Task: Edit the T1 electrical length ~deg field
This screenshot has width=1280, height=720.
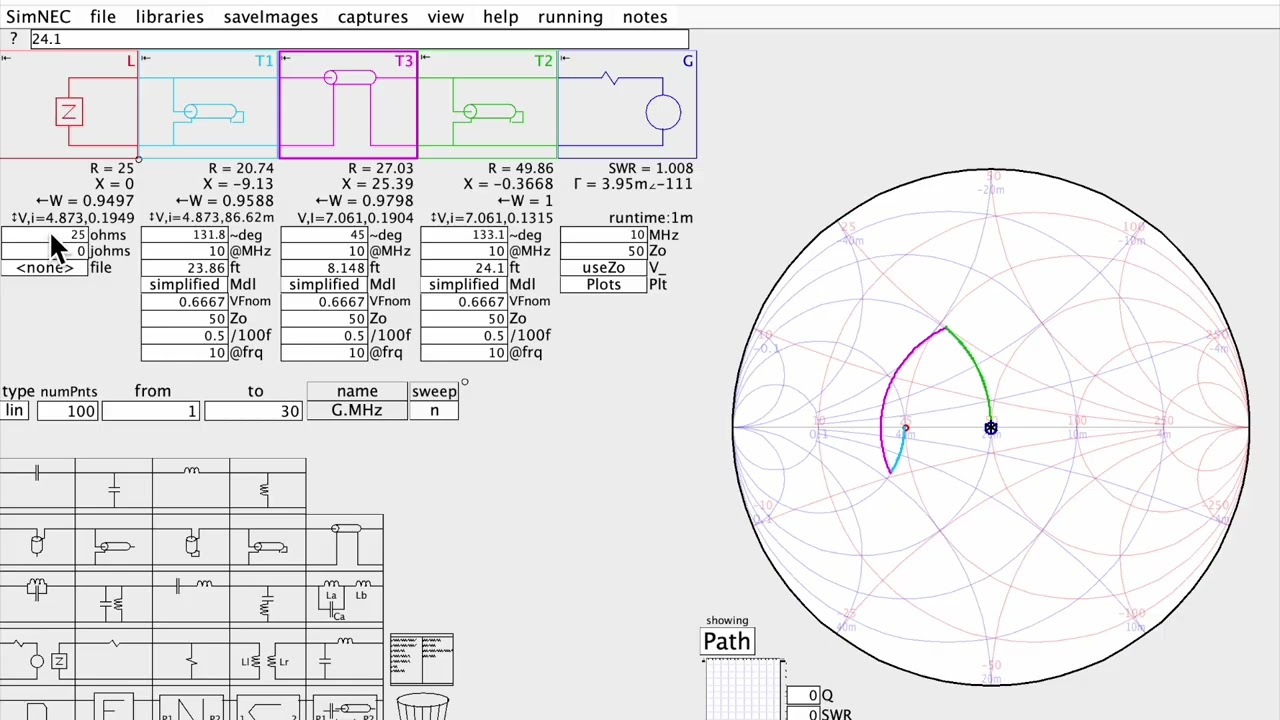Action: 184,235
